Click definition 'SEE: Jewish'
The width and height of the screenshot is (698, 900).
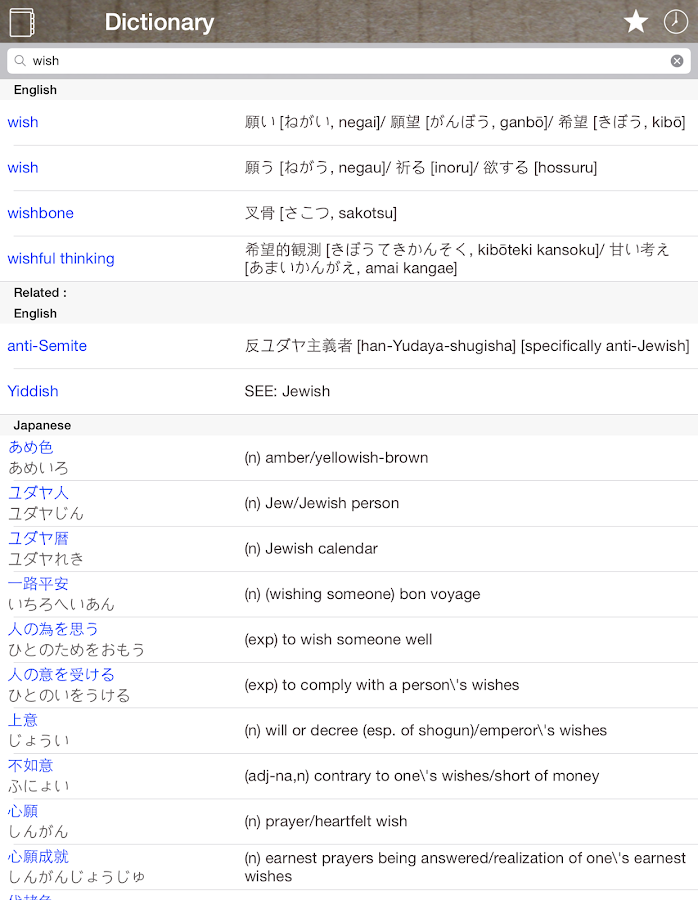[287, 391]
